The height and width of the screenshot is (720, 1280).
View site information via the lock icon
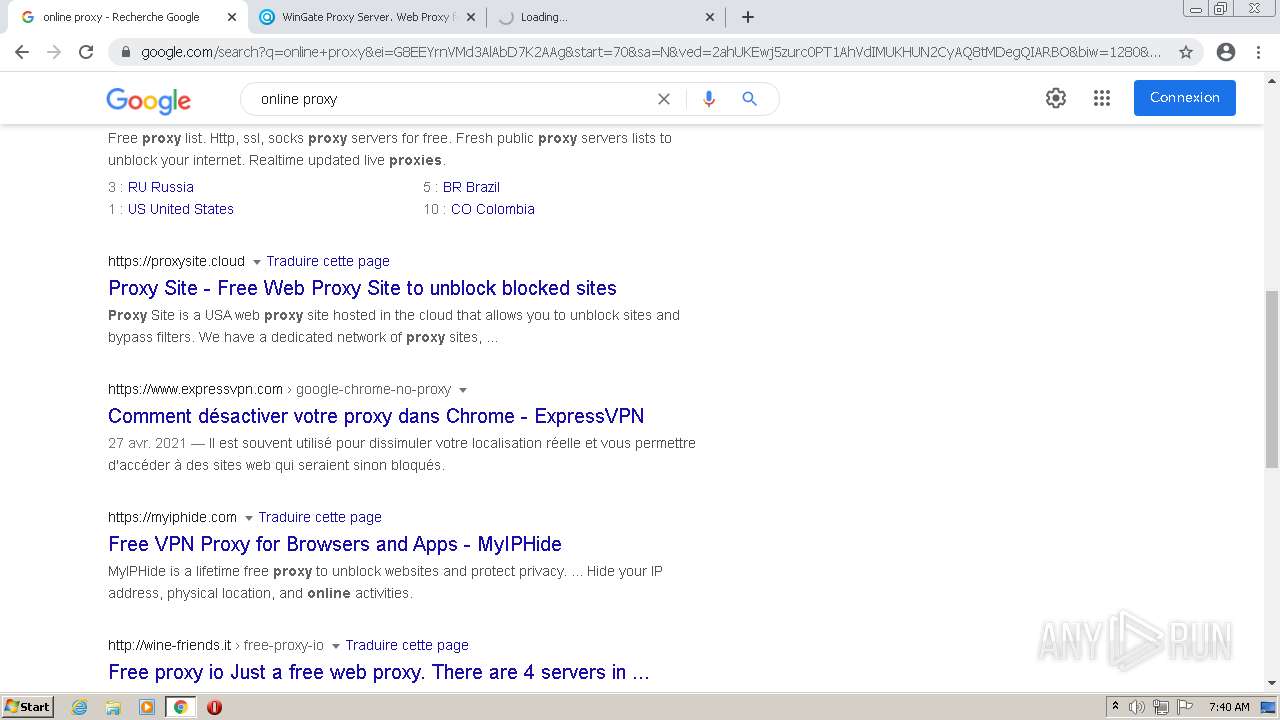click(126, 52)
